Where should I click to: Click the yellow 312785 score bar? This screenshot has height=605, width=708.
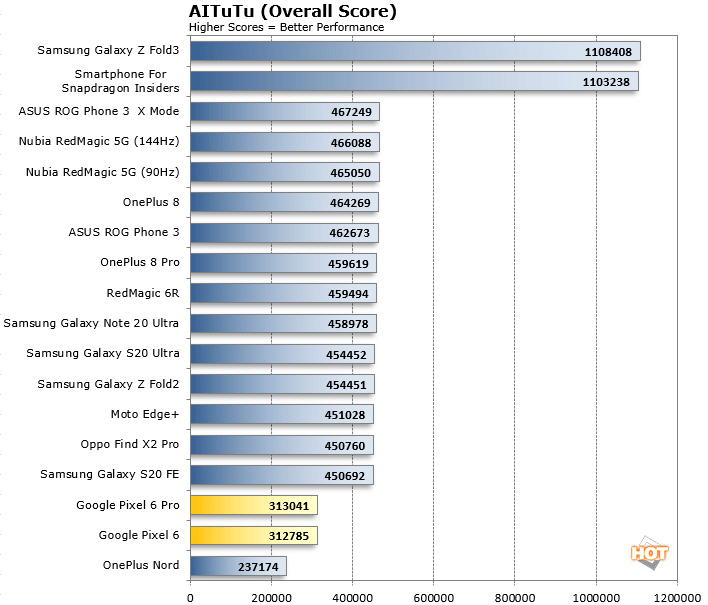[254, 536]
